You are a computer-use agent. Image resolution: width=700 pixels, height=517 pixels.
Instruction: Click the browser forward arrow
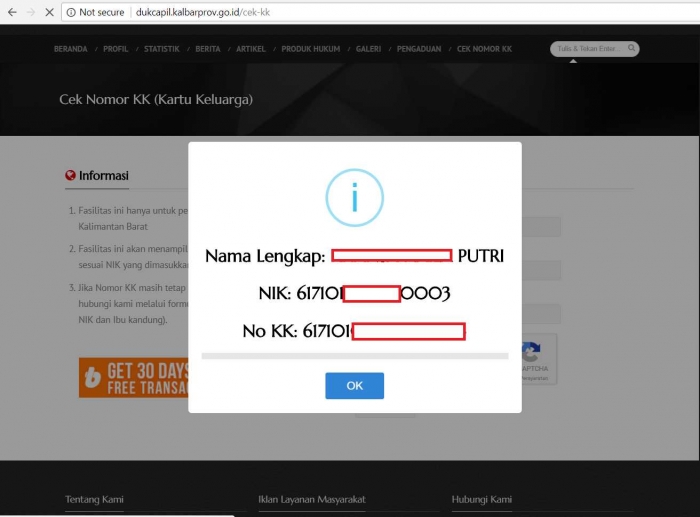29,12
